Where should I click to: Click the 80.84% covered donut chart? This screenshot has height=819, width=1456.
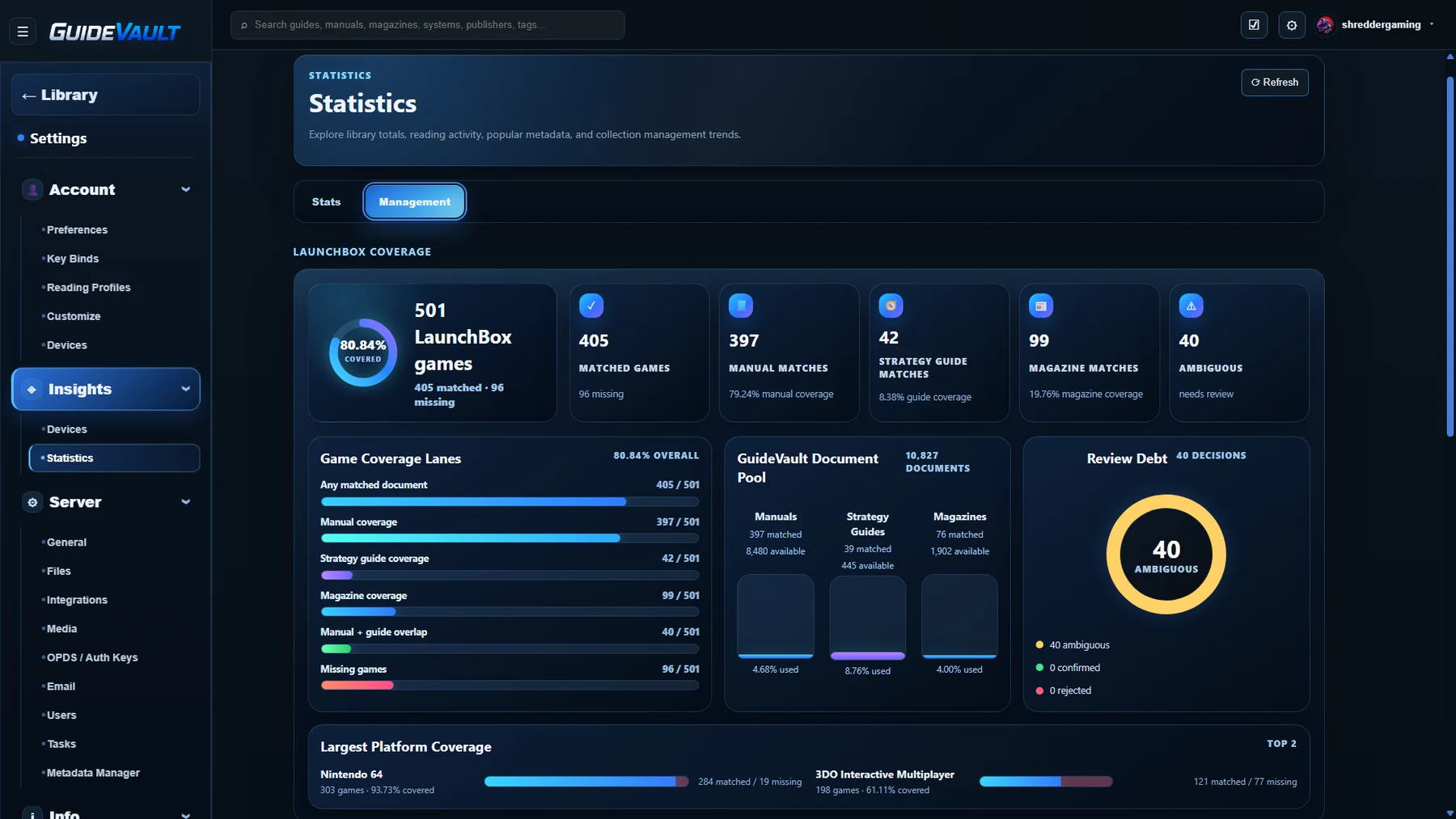363,353
